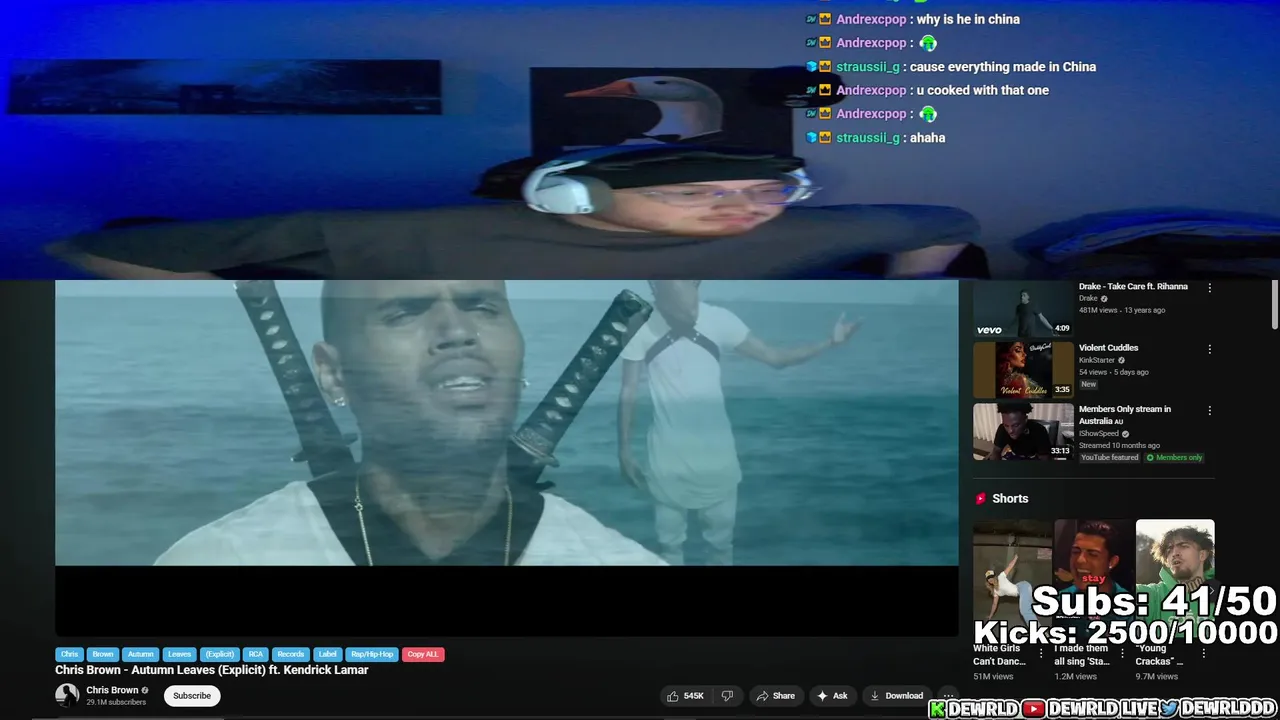Open 'Drake - Take Care ft. Rihanna' title
Screen dimensions: 1280x720
click(1133, 286)
